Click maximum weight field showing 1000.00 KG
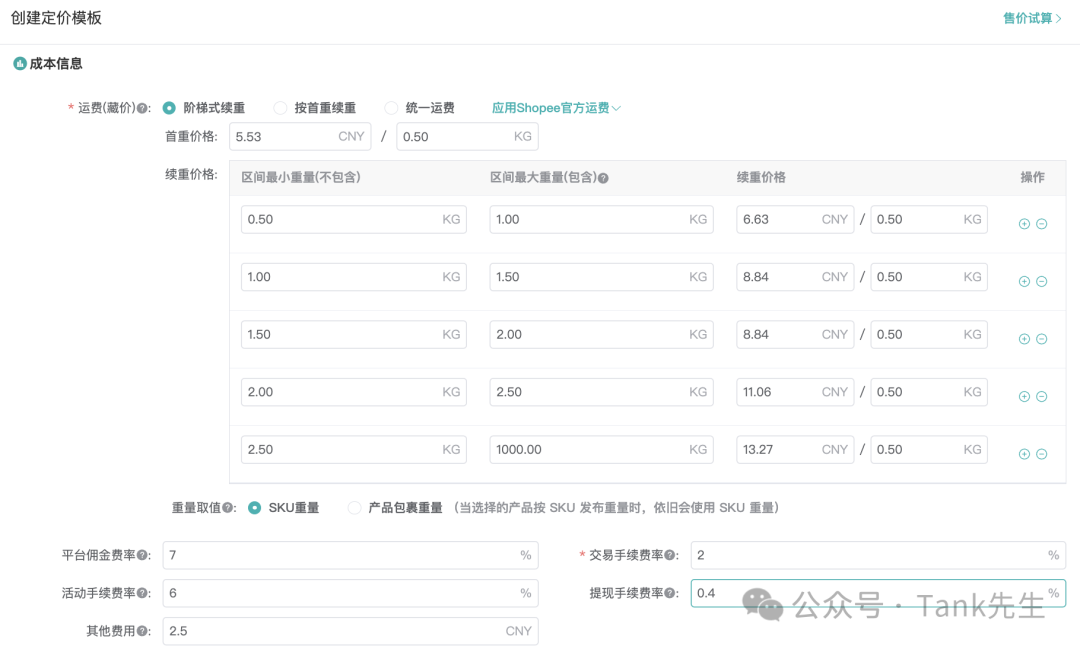This screenshot has width=1080, height=649. pos(601,449)
